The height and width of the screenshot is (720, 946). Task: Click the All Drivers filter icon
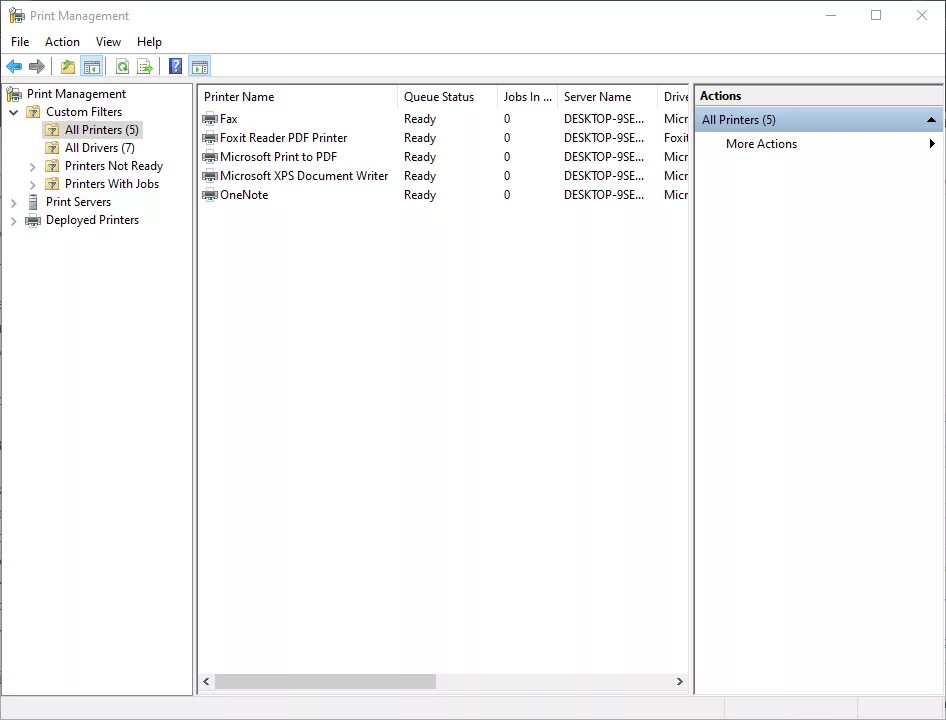pos(52,148)
